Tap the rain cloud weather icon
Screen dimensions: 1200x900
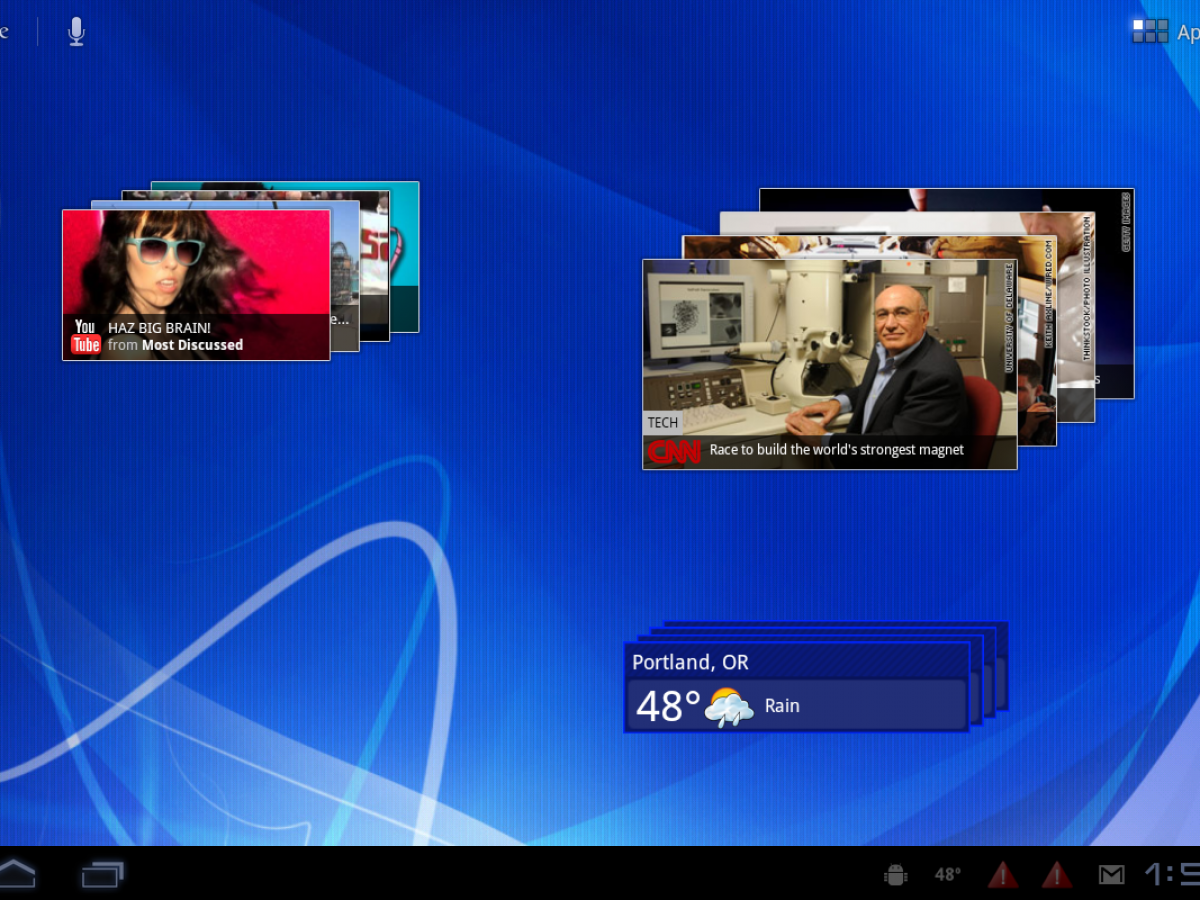(x=728, y=707)
